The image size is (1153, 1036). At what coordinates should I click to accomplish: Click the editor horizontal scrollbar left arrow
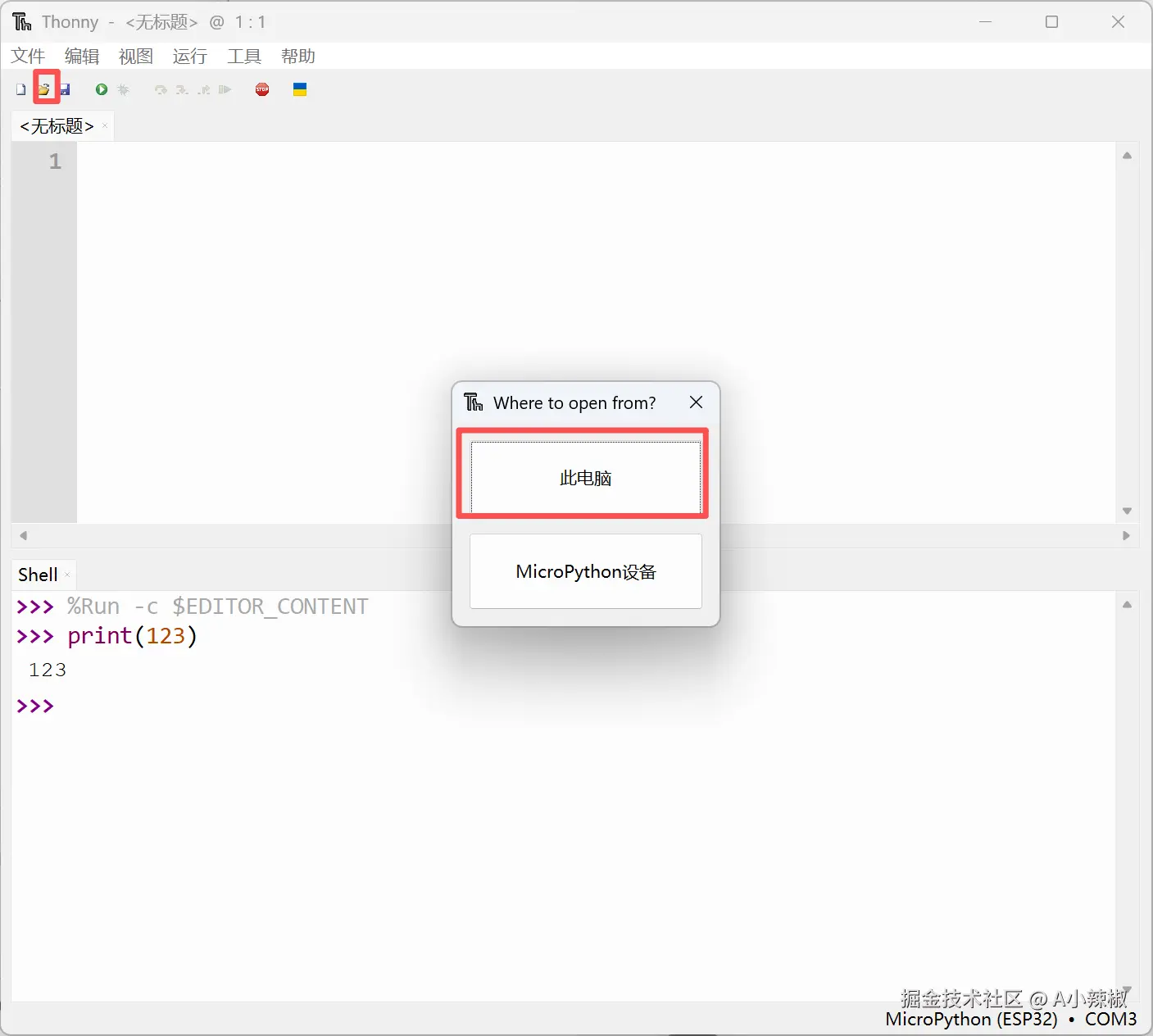(23, 535)
